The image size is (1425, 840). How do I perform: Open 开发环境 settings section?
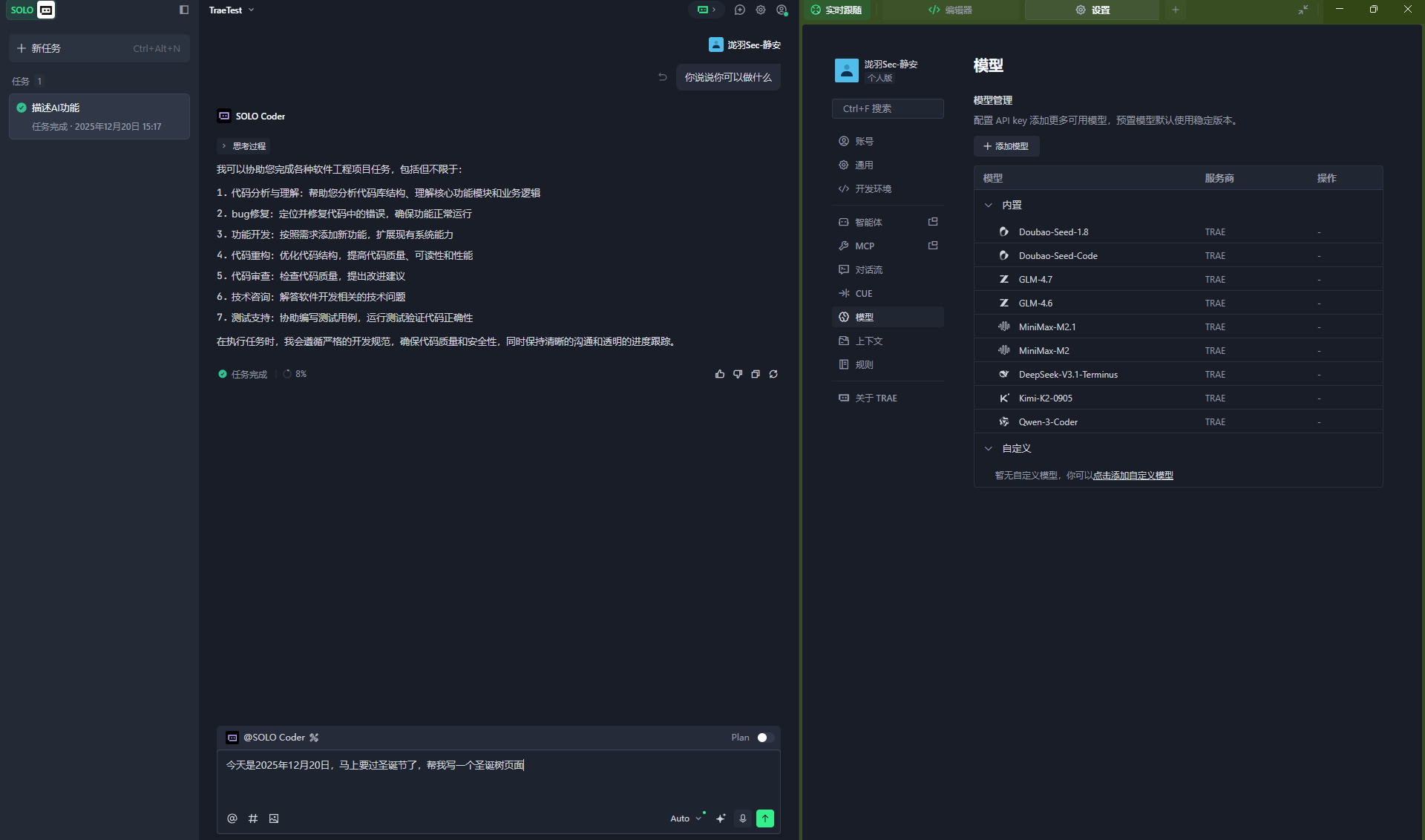coord(888,188)
